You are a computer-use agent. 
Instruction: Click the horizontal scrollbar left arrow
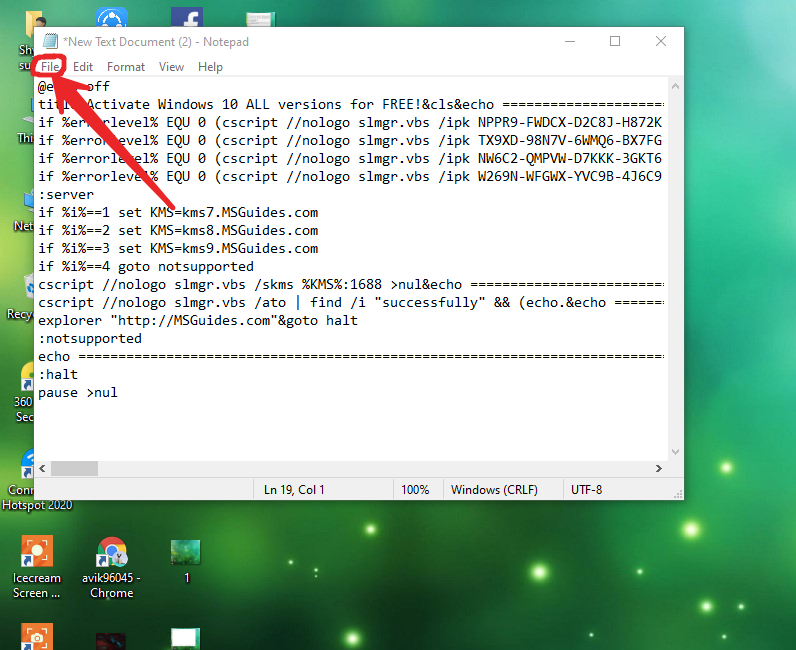(43, 468)
